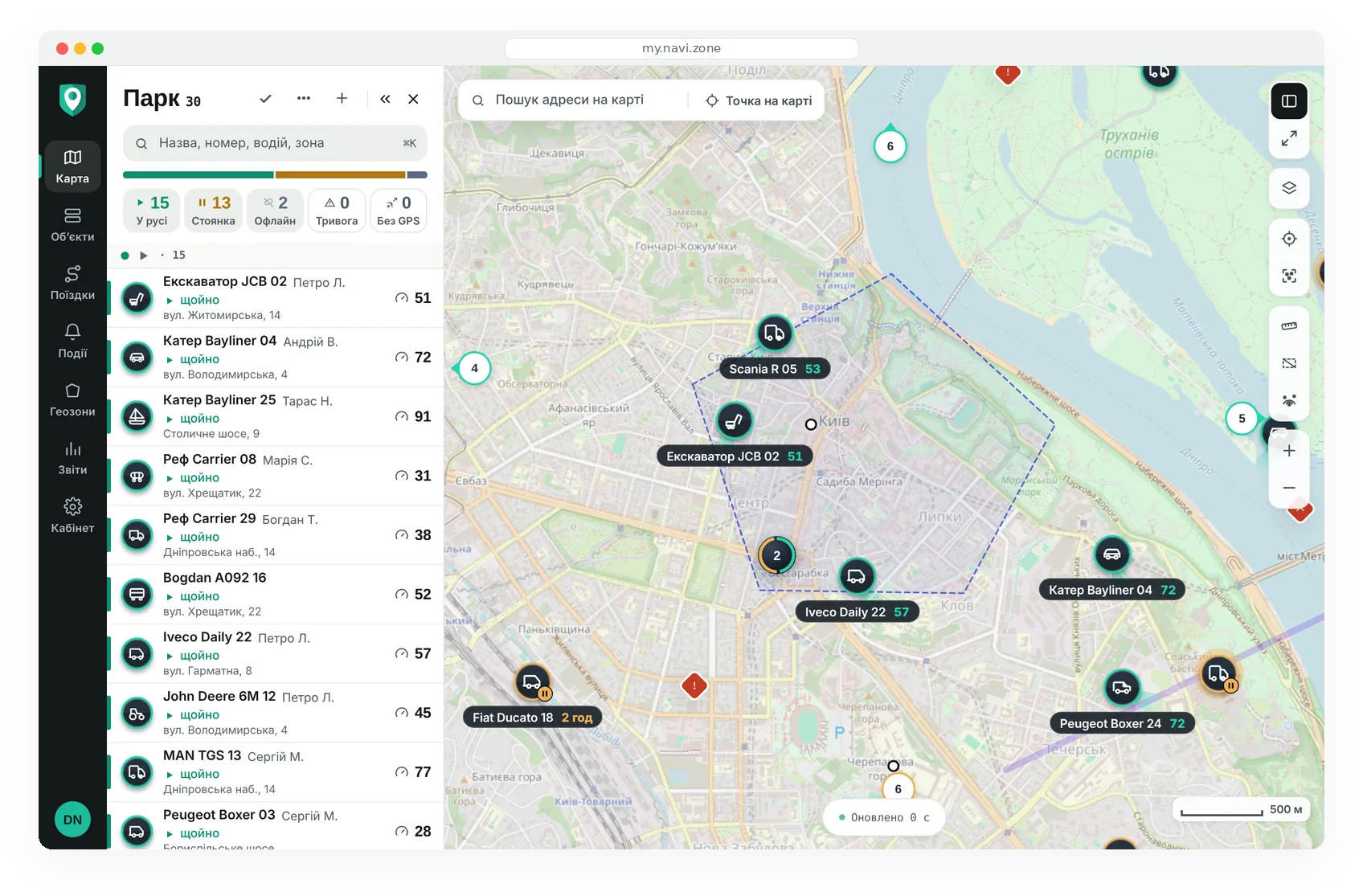Select Bogdan A092 16 in list
Screen dimensions: 1363x896
click(275, 594)
